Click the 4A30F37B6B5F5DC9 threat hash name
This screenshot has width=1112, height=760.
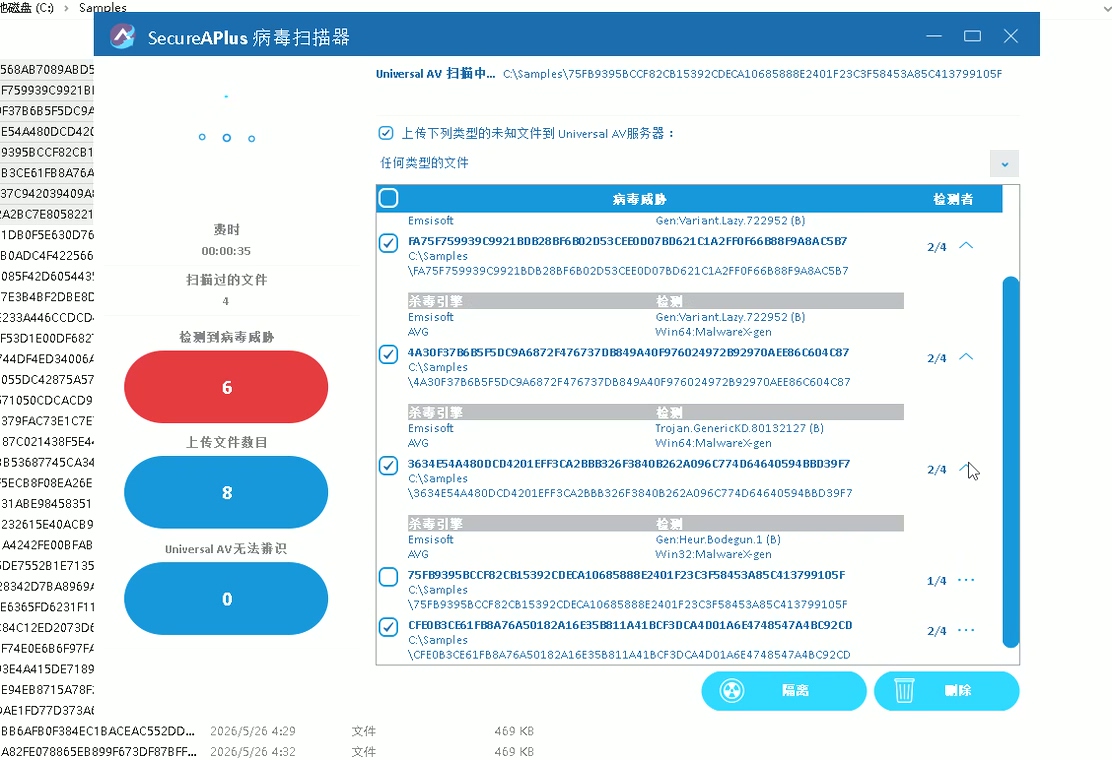click(628, 352)
